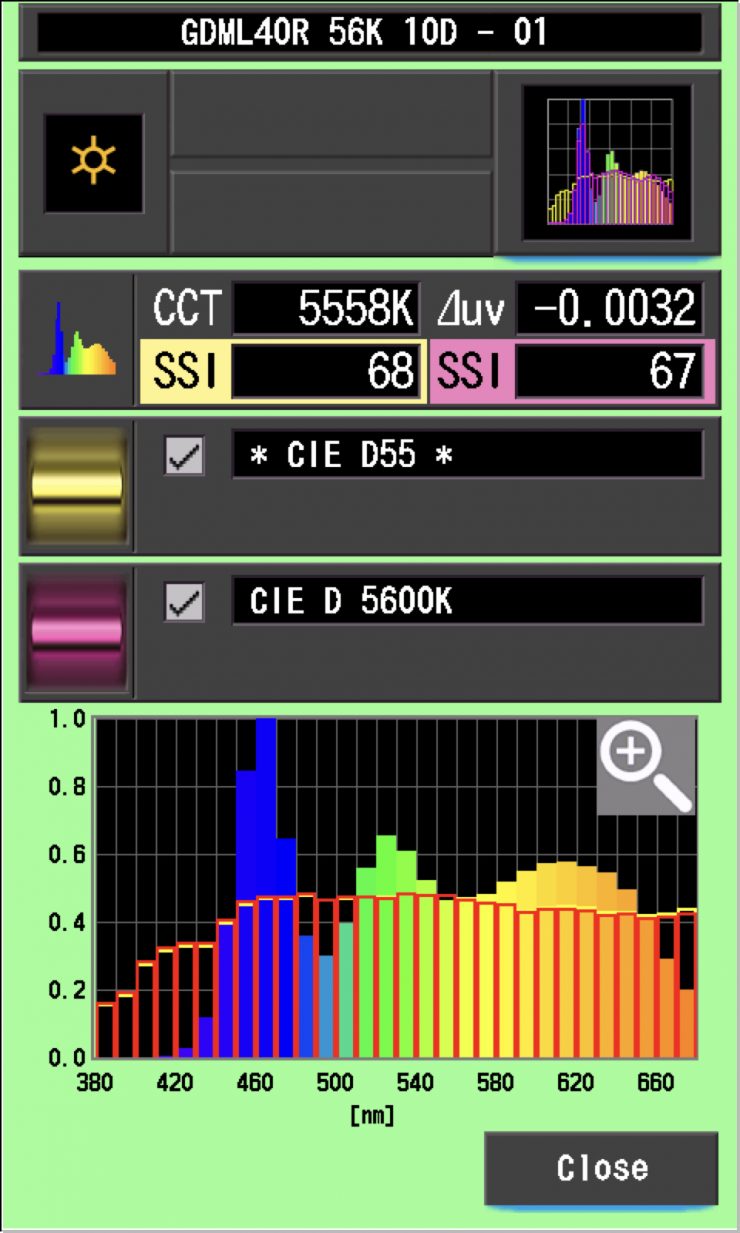Select the Δuv value -0.0032

(x=609, y=309)
